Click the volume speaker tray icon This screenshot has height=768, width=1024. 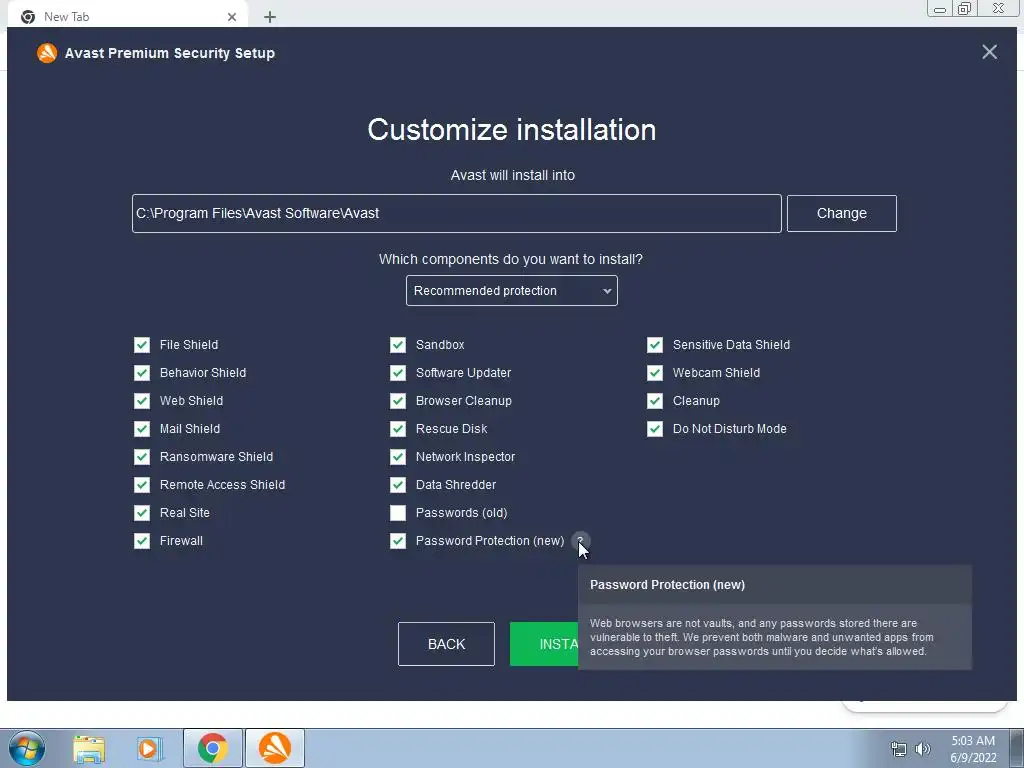[922, 749]
